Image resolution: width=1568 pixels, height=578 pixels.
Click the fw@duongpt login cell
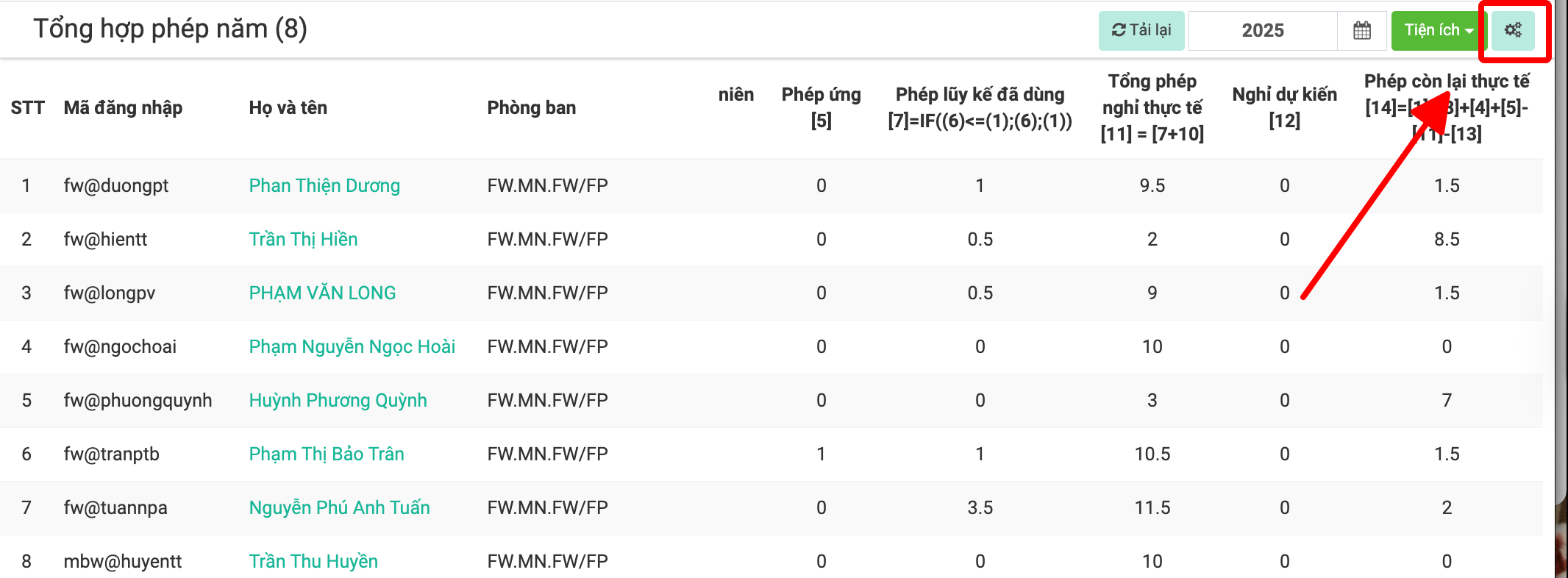click(x=116, y=185)
